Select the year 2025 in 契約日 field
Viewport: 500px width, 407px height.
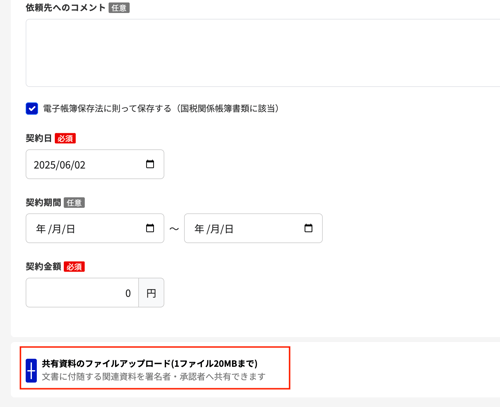click(45, 165)
